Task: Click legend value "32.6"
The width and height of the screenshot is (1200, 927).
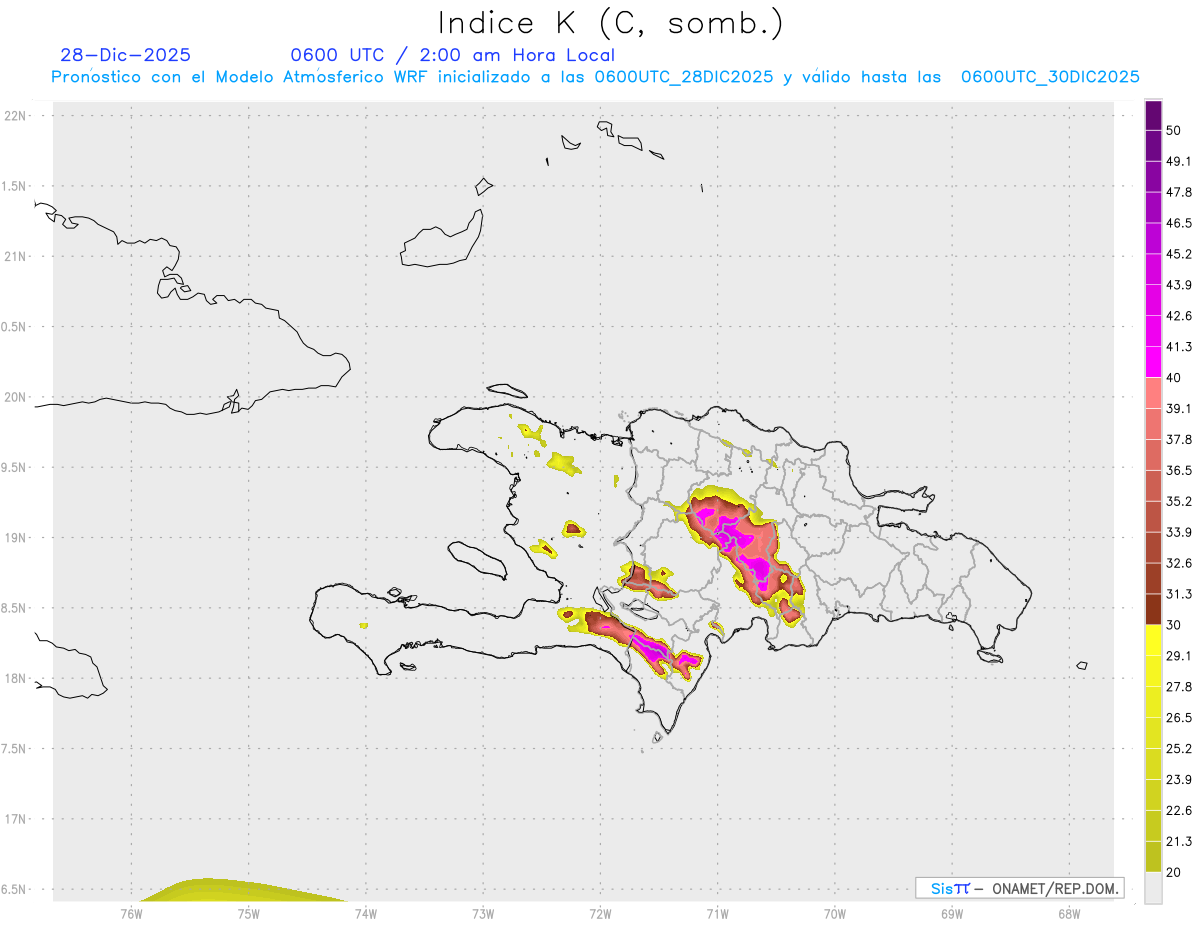Action: [1179, 563]
